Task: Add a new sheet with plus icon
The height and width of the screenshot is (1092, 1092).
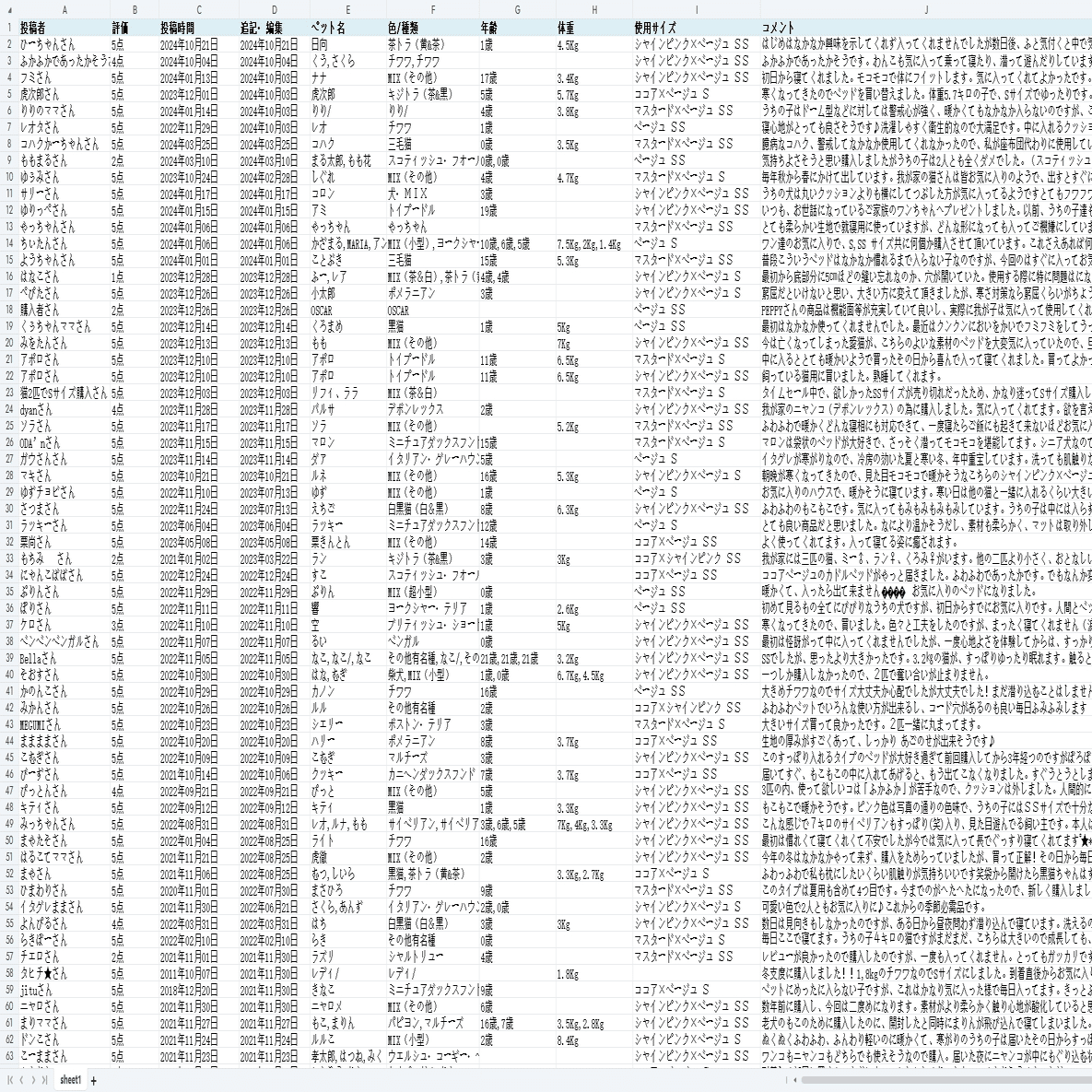Action: click(93, 1080)
